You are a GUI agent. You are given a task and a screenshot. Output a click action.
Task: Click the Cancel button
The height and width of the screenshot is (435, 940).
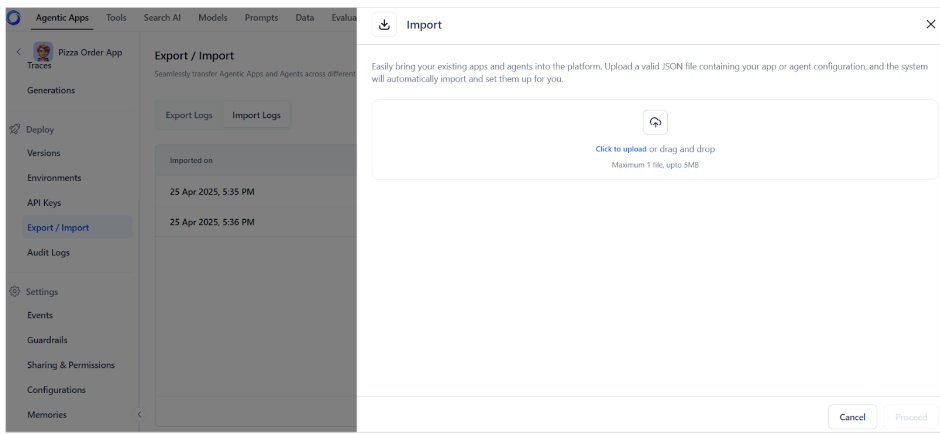(x=852, y=417)
